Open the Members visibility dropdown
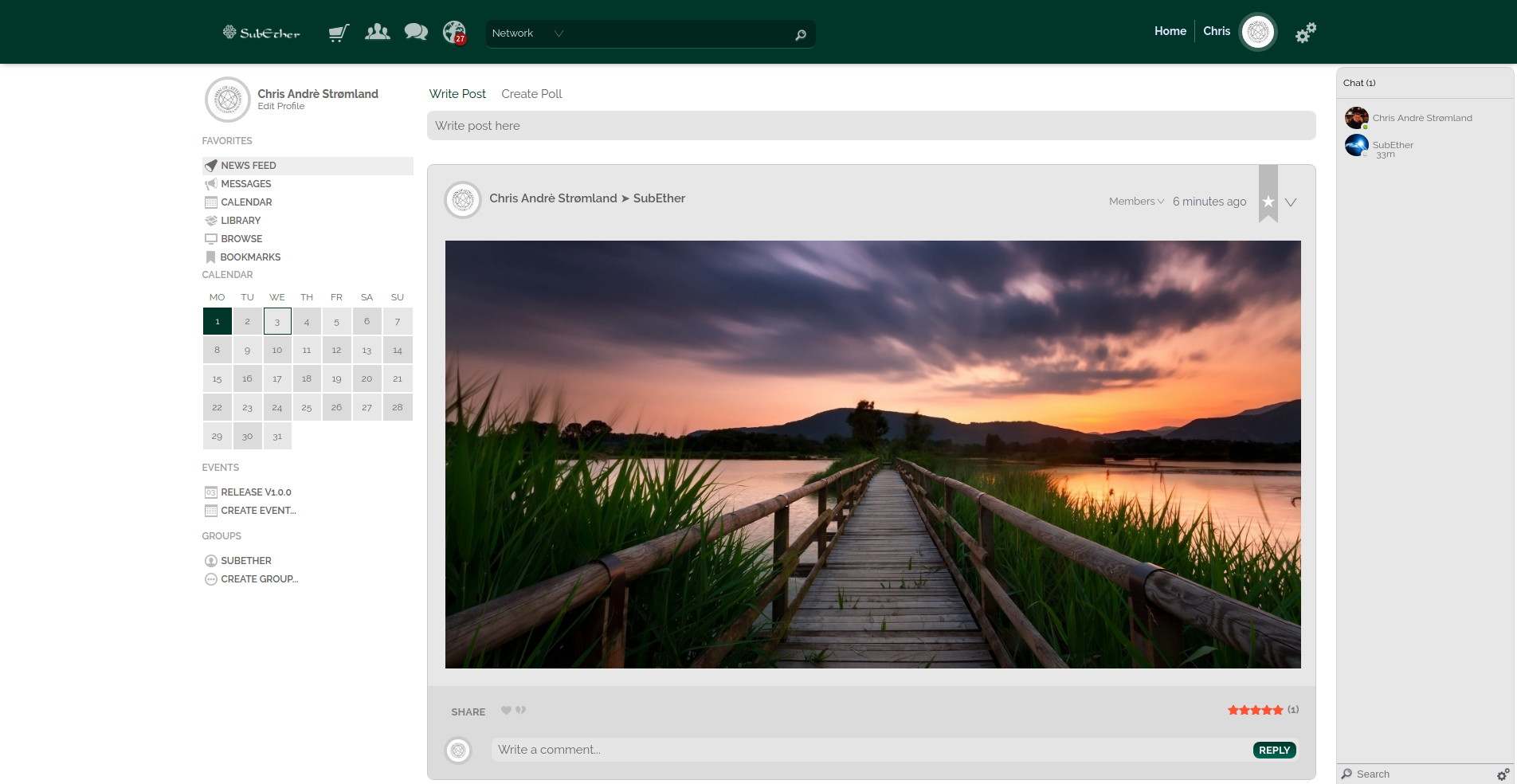Image resolution: width=1517 pixels, height=784 pixels. [x=1136, y=202]
